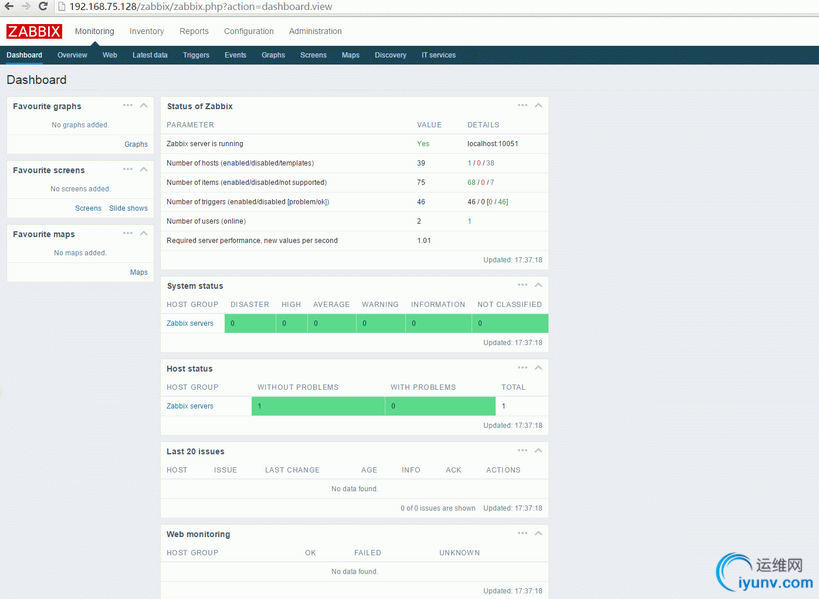The image size is (819, 599).
Task: Follow the Maps link in Favourite maps
Action: pos(139,272)
